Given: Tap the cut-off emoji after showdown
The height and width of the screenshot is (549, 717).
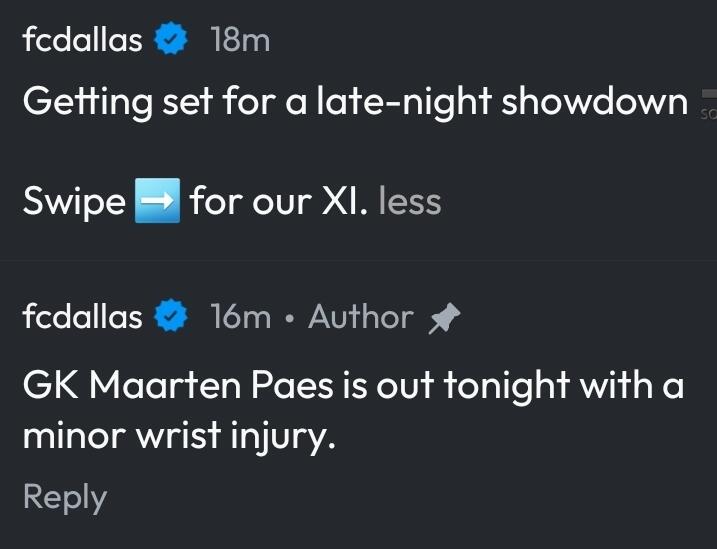Looking at the screenshot, I should tap(707, 103).
